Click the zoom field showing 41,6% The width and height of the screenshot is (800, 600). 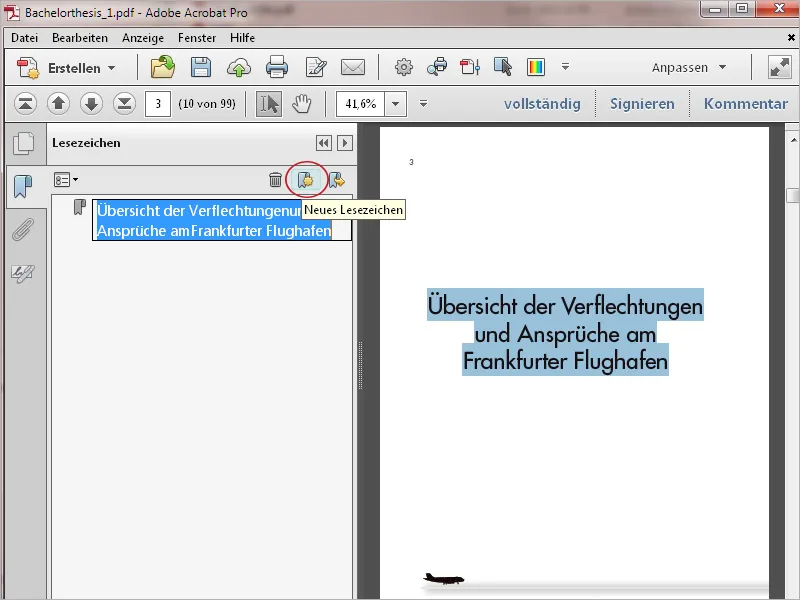click(360, 104)
